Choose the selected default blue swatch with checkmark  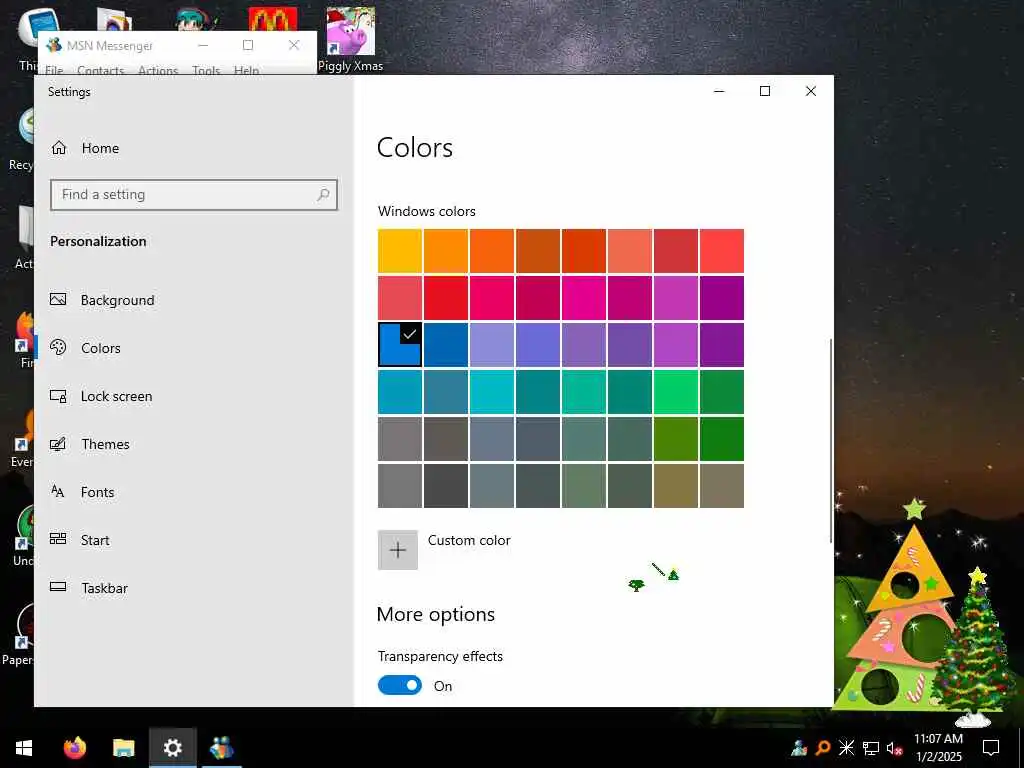(x=400, y=345)
